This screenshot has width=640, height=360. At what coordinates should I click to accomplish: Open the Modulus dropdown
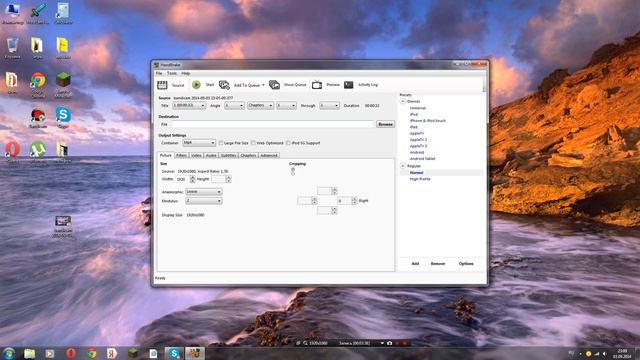(x=204, y=201)
